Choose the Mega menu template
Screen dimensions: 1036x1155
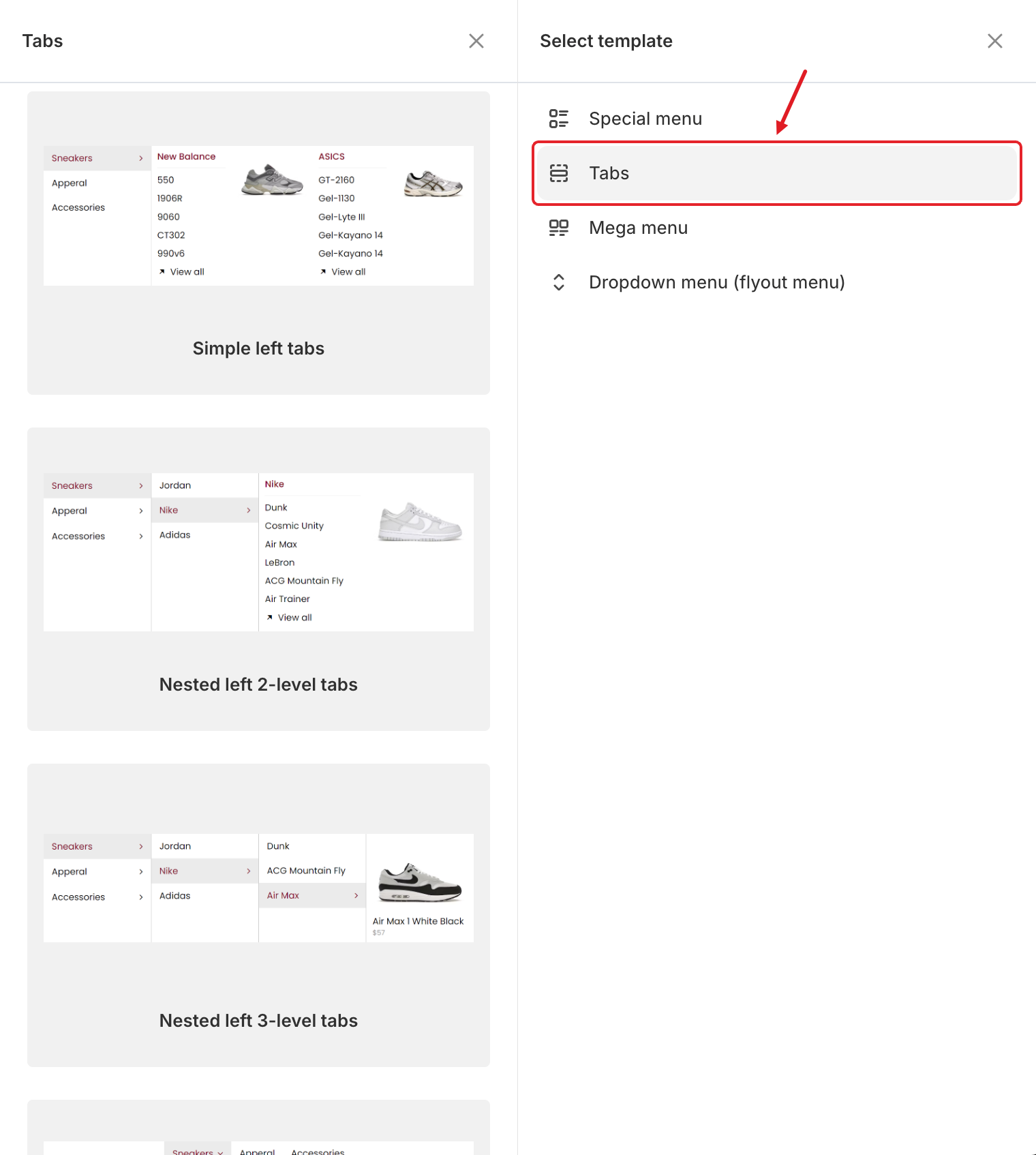click(776, 228)
